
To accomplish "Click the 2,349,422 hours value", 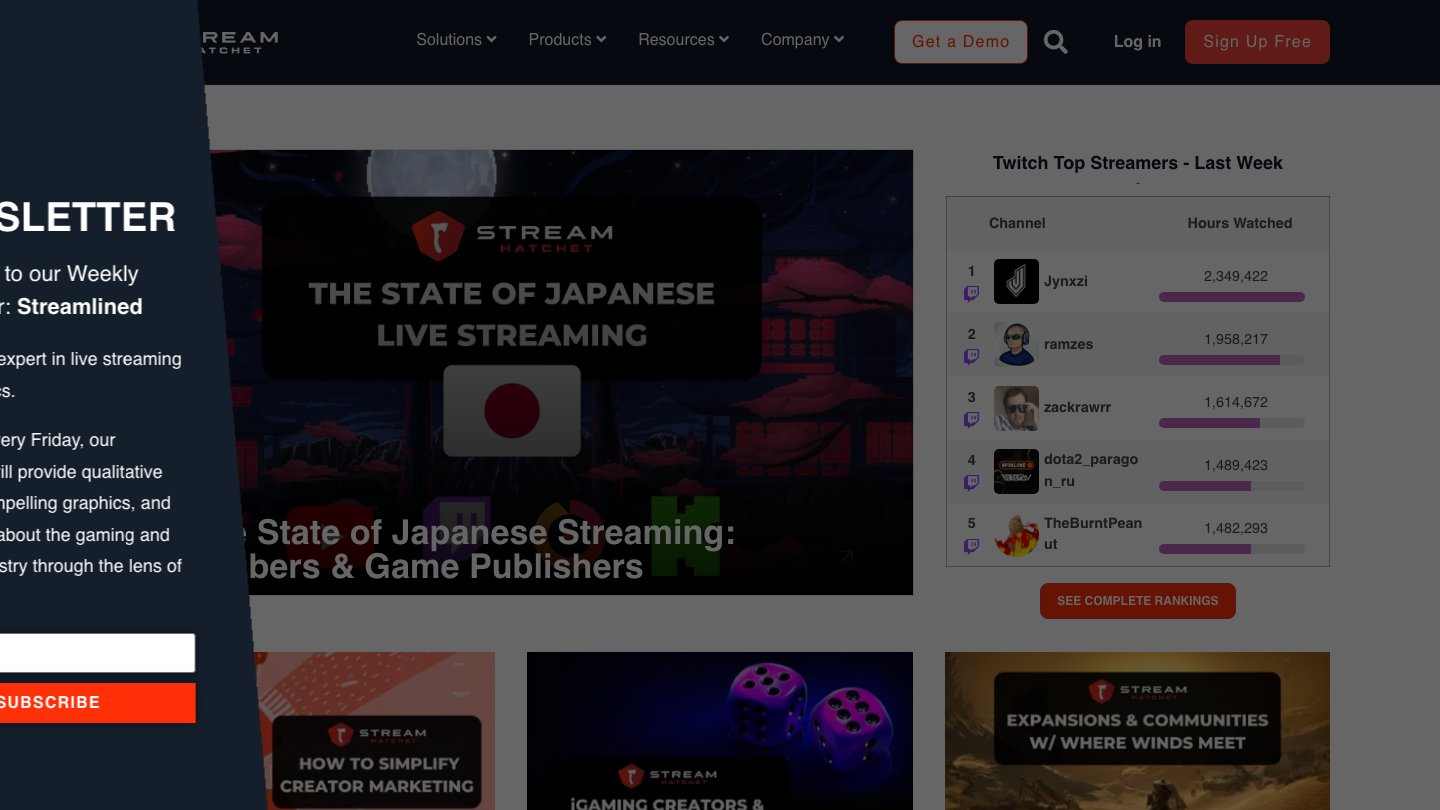I will pos(1236,276).
